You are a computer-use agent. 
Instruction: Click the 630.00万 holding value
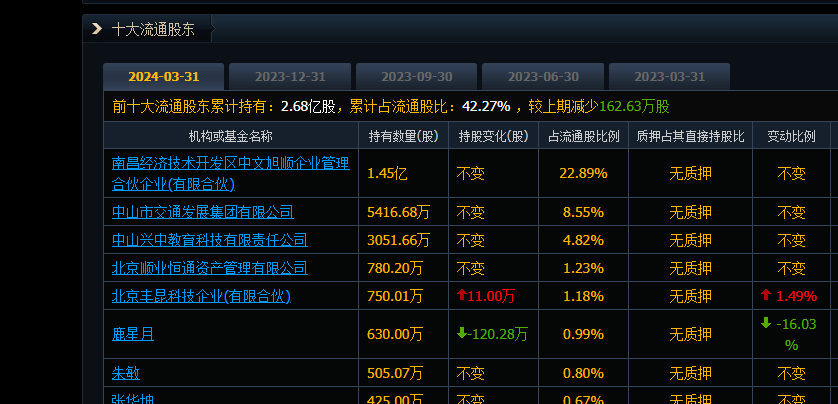click(x=395, y=335)
